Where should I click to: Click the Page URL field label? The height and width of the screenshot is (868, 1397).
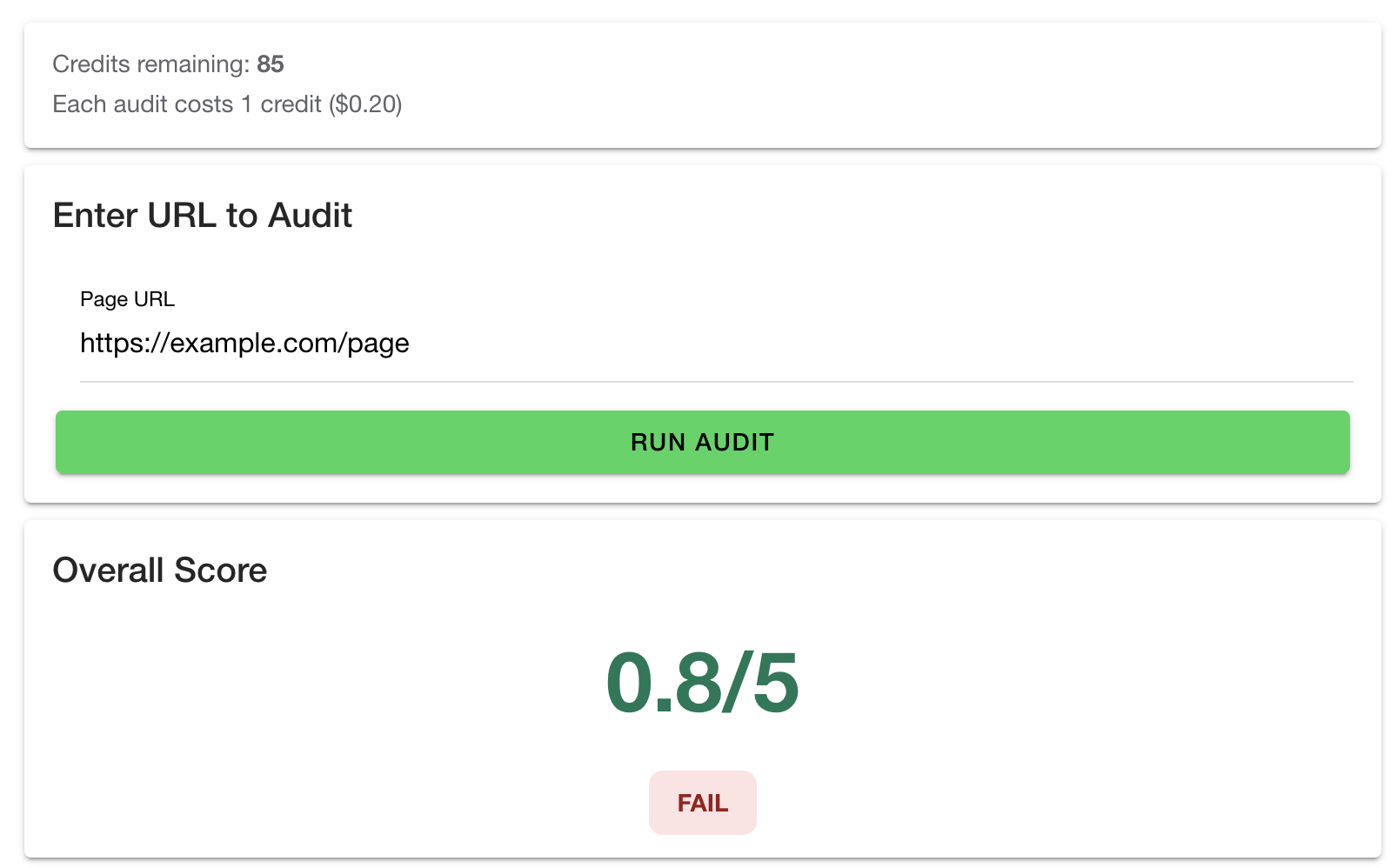[x=127, y=299]
